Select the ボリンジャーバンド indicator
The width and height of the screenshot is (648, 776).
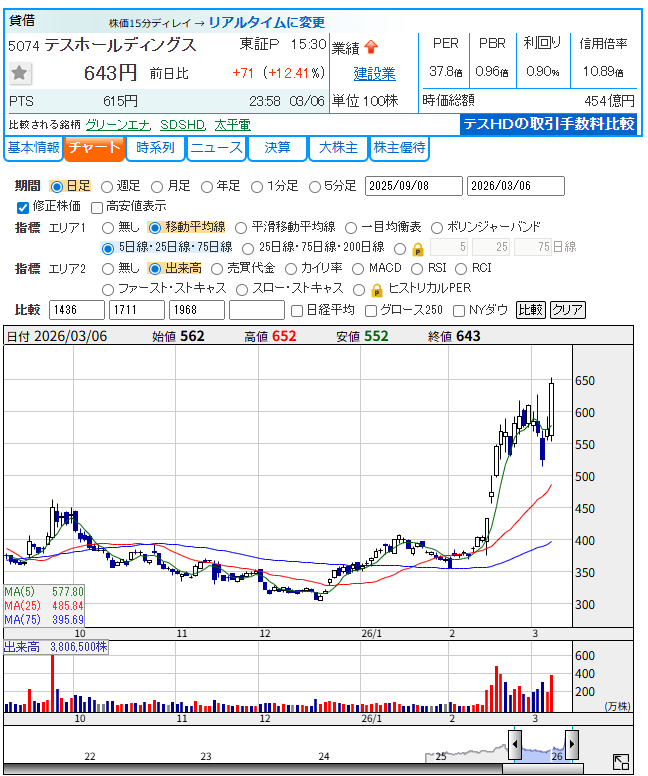(x=437, y=228)
